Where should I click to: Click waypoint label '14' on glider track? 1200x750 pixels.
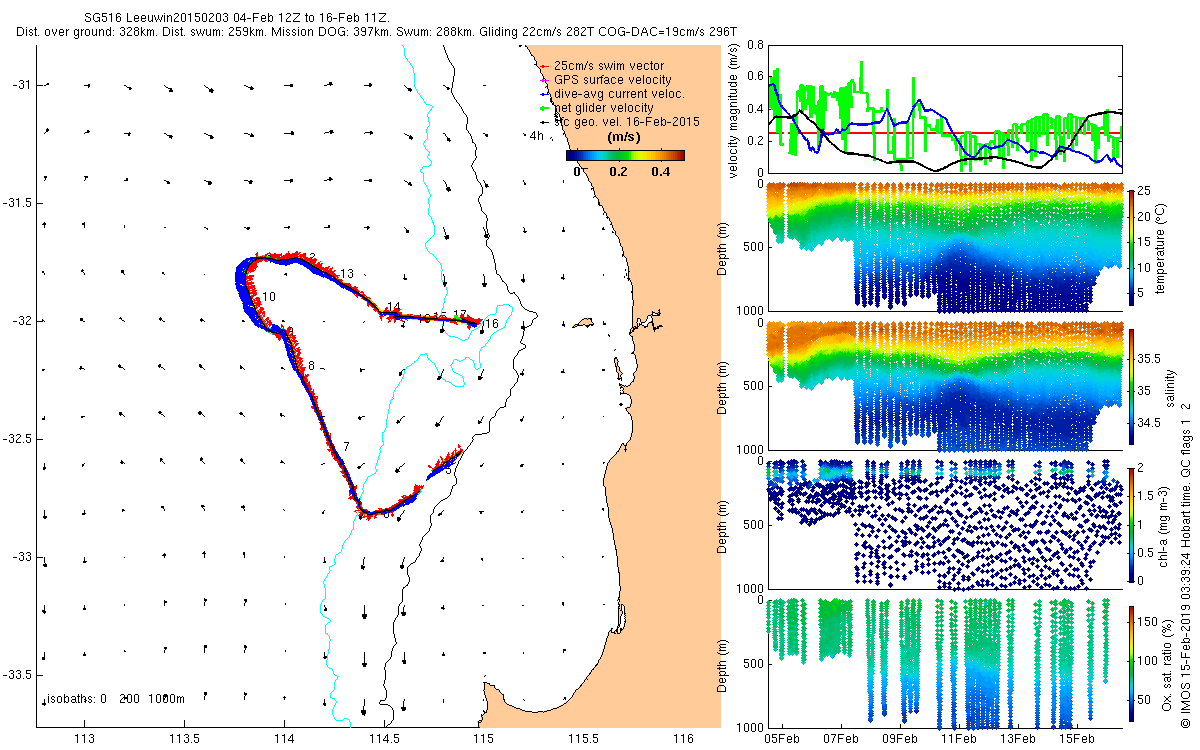[x=393, y=307]
